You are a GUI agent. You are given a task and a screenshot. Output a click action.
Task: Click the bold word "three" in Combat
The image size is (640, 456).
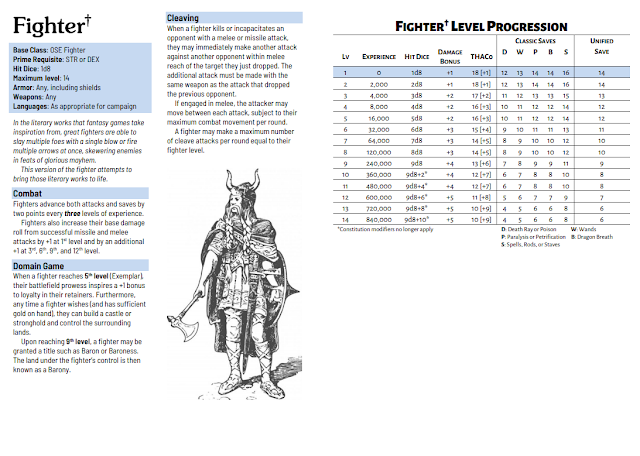72,214
